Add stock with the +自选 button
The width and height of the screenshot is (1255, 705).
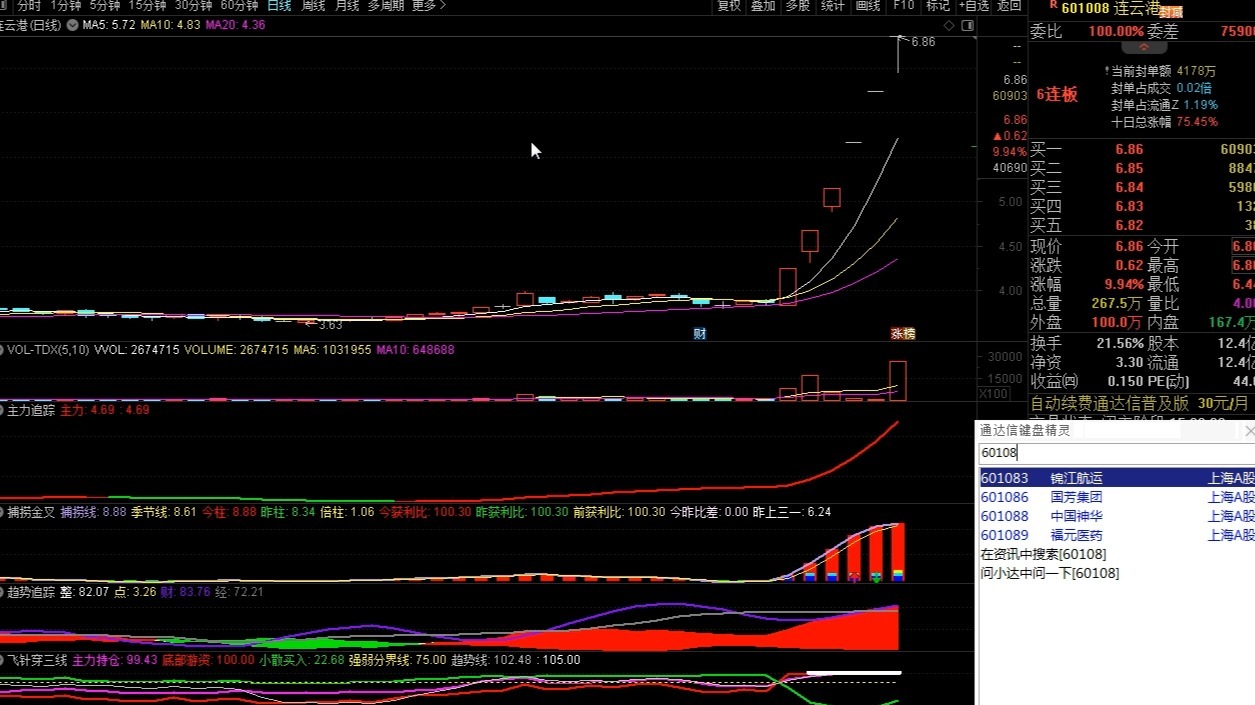973,6
